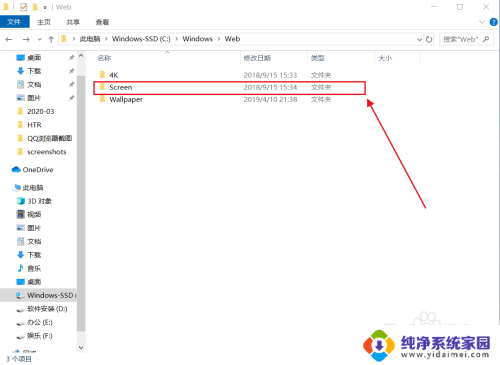Click Windows in the address path
The width and height of the screenshot is (500, 365).
pos(197,39)
